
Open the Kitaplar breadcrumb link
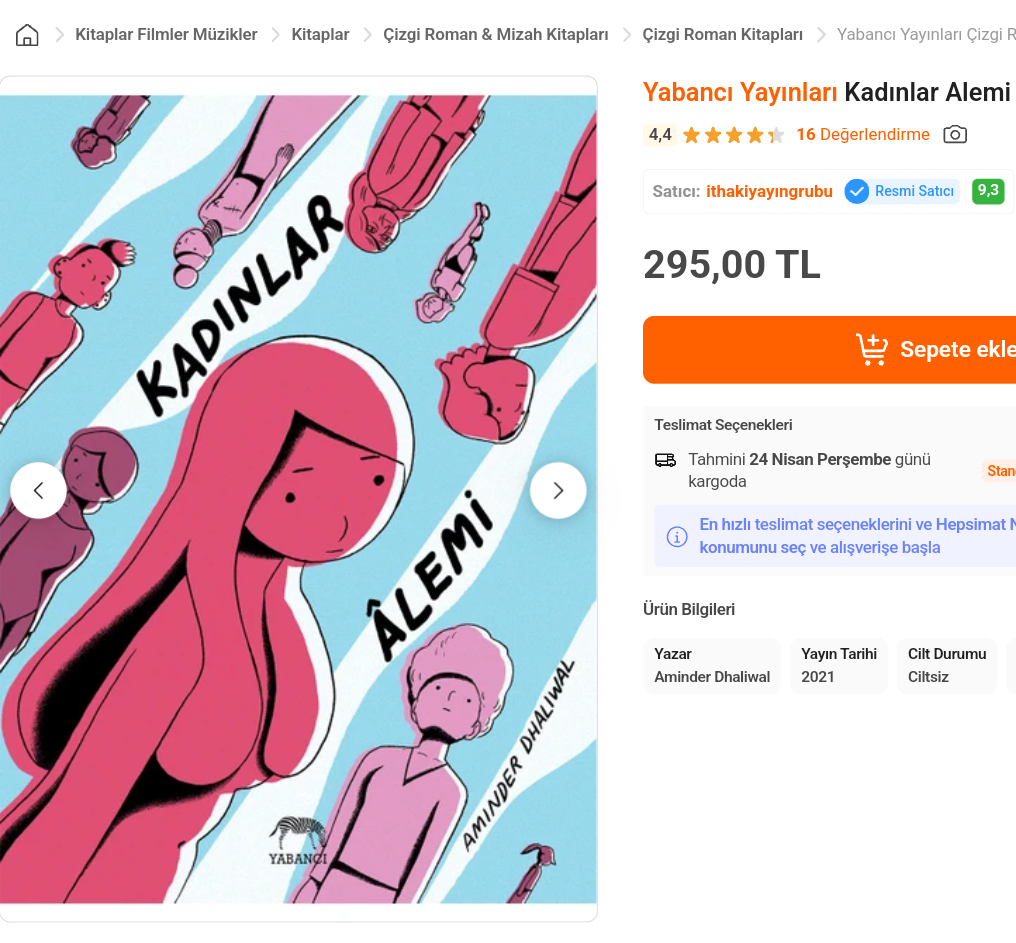coord(320,34)
